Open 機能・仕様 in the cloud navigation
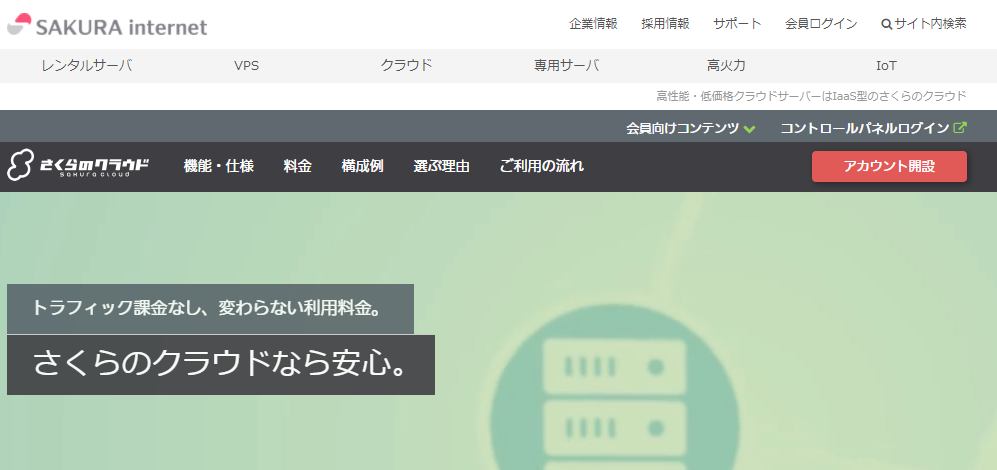The image size is (997, 470). (219, 166)
